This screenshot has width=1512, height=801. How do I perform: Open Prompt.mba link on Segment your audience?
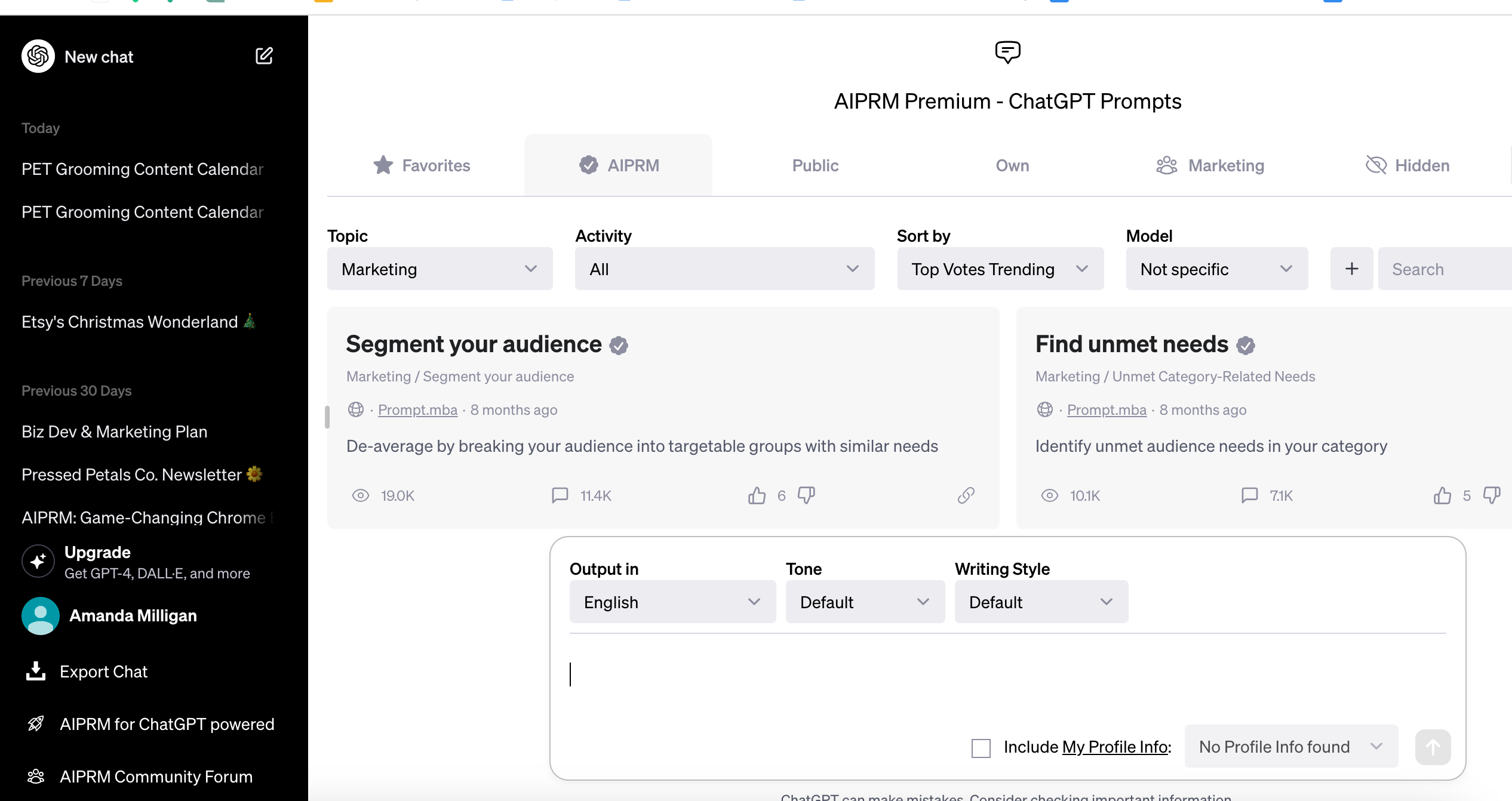pos(417,410)
